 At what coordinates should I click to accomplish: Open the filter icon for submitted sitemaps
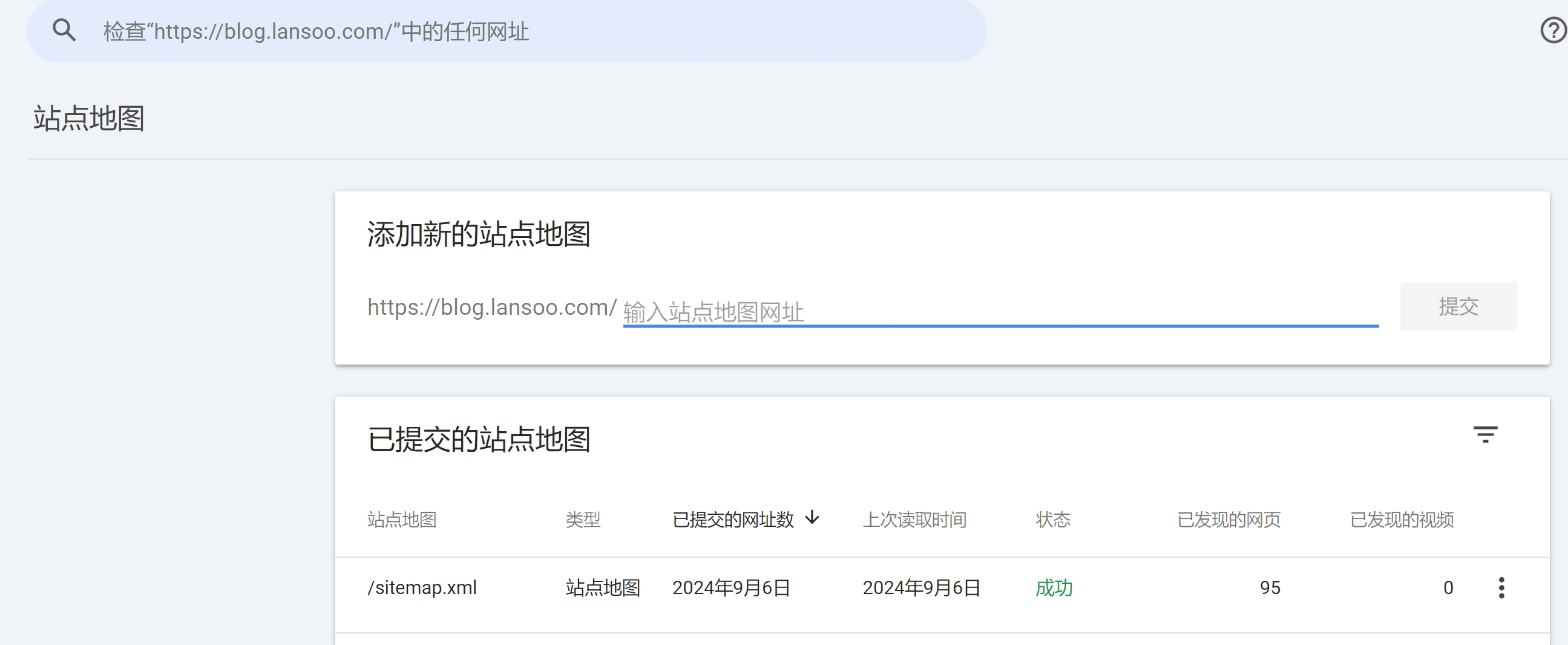(1484, 435)
